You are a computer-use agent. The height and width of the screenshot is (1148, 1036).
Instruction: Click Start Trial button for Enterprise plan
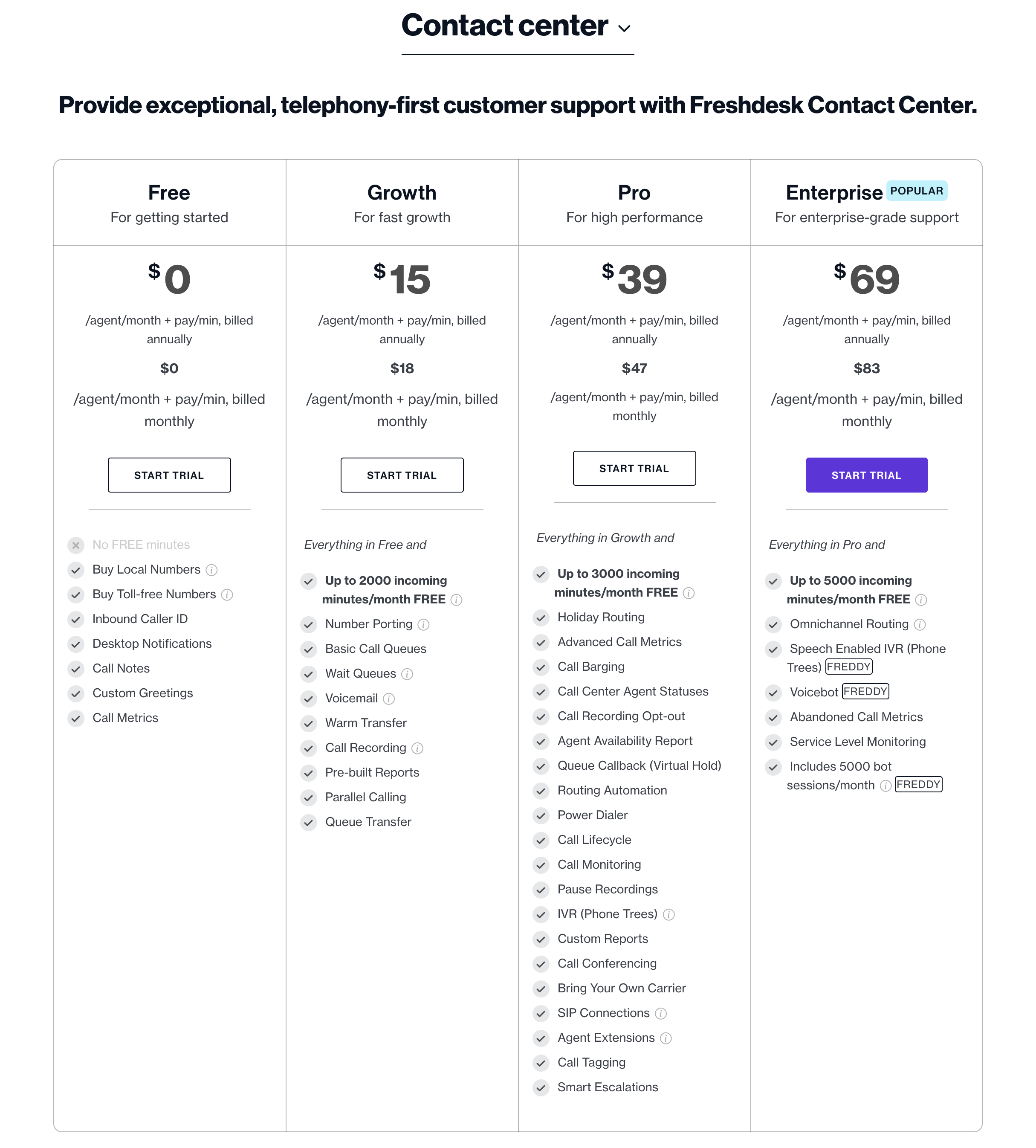[866, 475]
